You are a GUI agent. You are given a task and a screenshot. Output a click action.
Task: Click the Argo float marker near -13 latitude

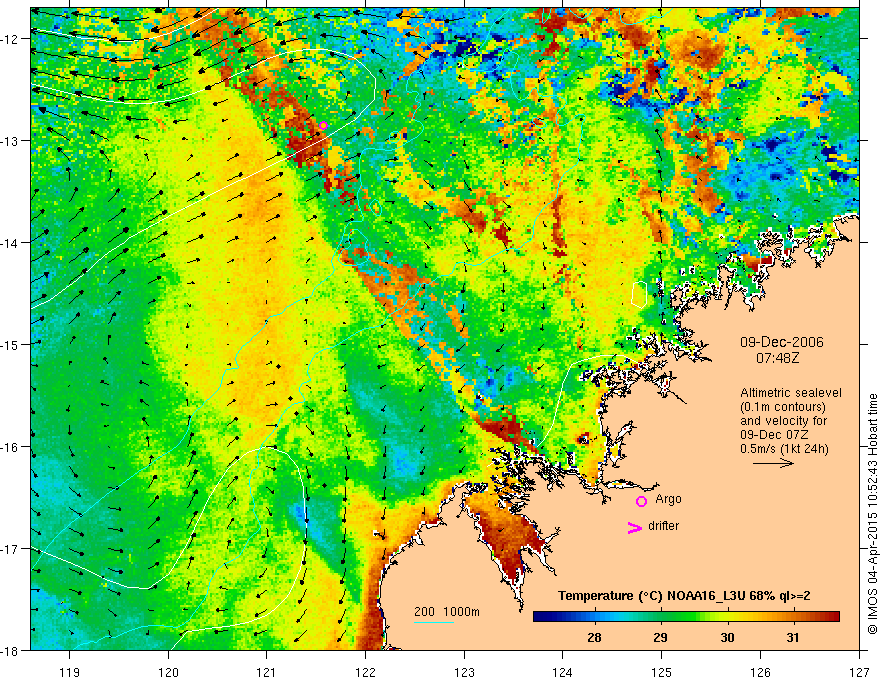[x=323, y=125]
